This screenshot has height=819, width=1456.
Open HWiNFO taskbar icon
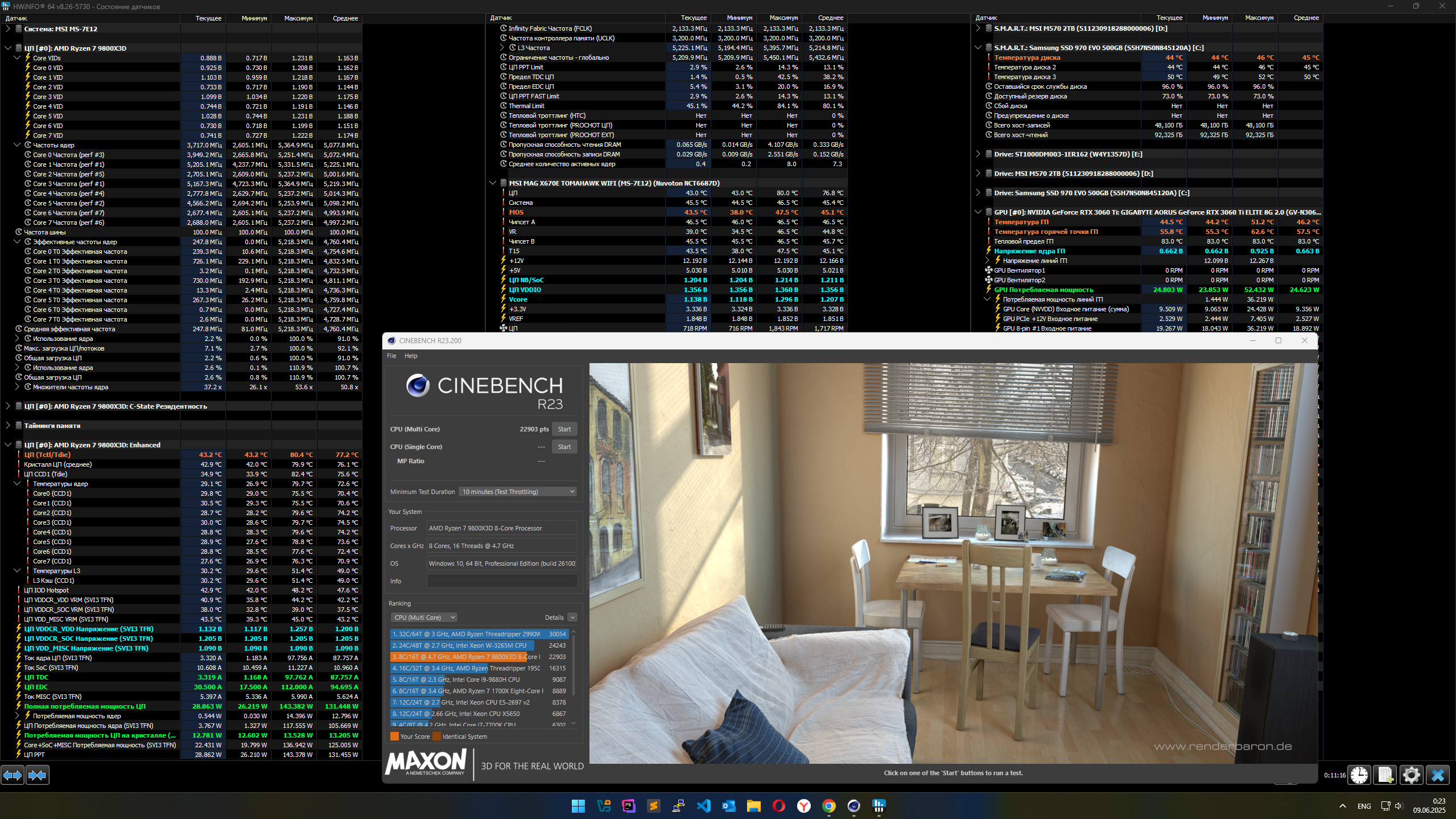(878, 806)
